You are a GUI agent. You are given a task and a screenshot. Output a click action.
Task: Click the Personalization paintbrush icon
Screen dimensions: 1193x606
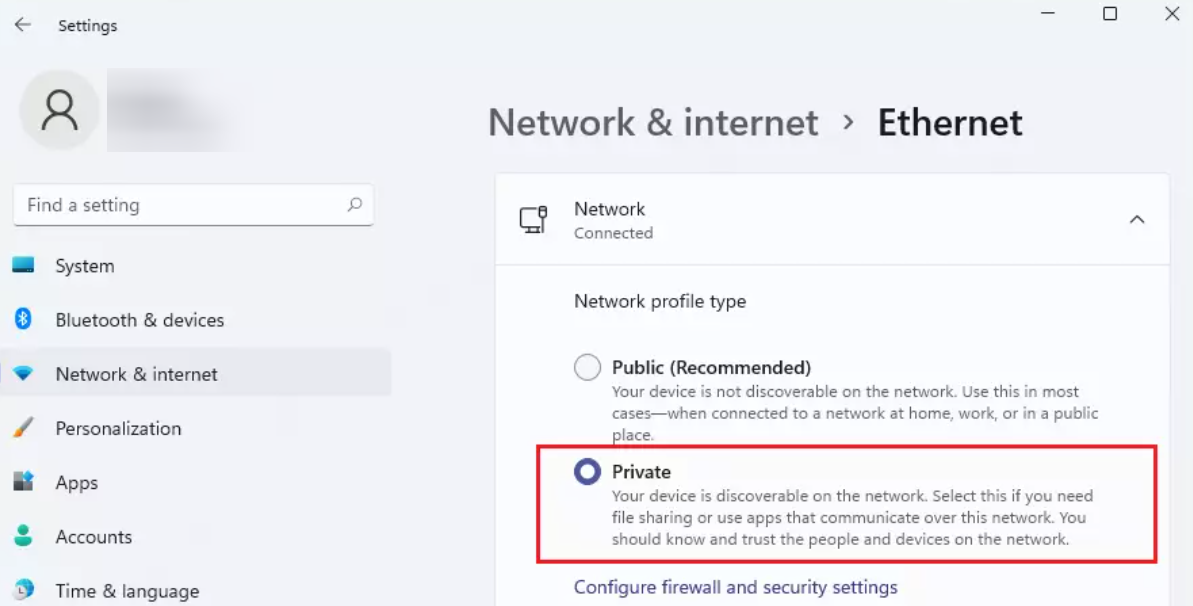coord(23,428)
